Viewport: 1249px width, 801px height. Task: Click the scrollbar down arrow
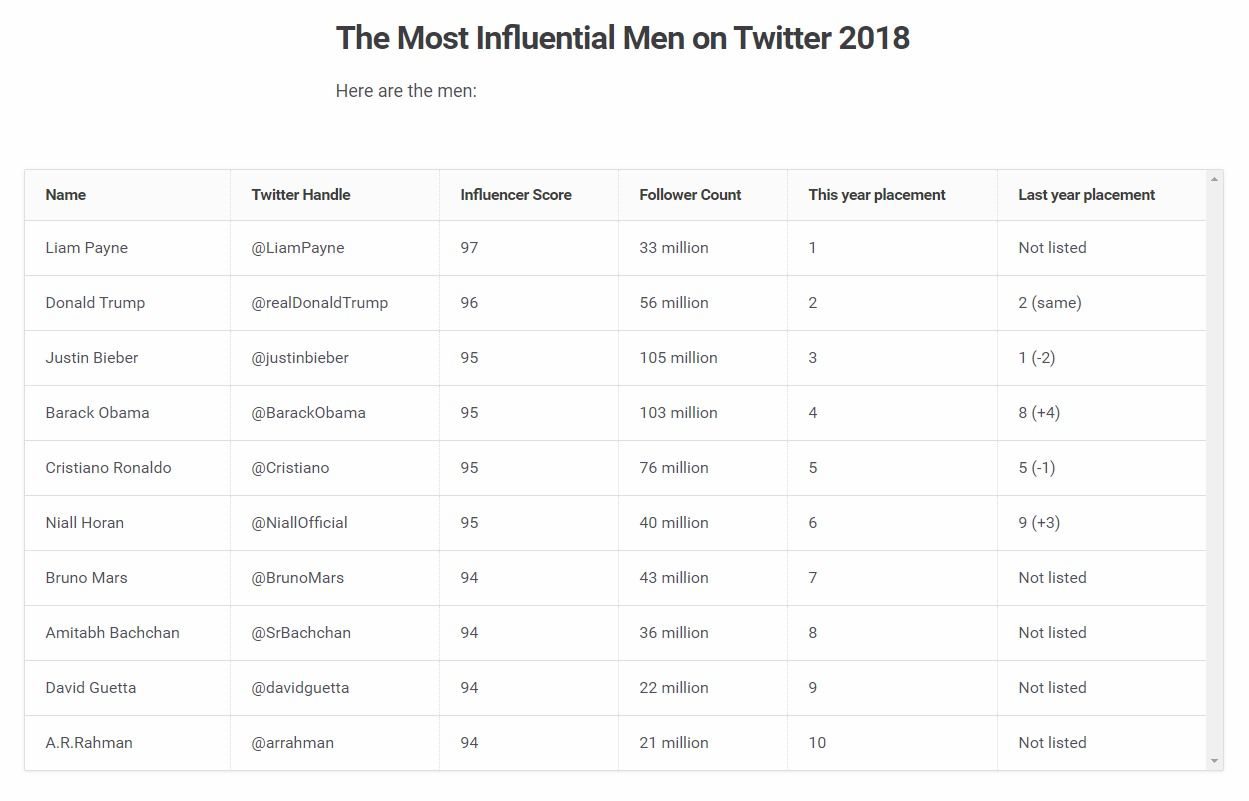1215,761
